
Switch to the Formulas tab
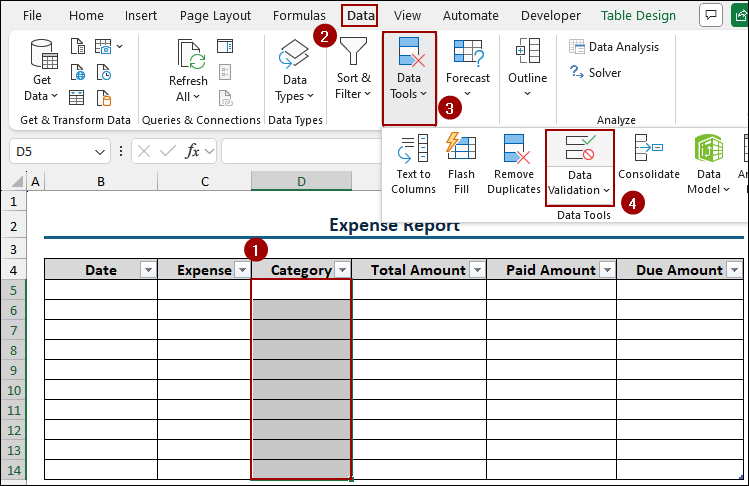coord(299,15)
